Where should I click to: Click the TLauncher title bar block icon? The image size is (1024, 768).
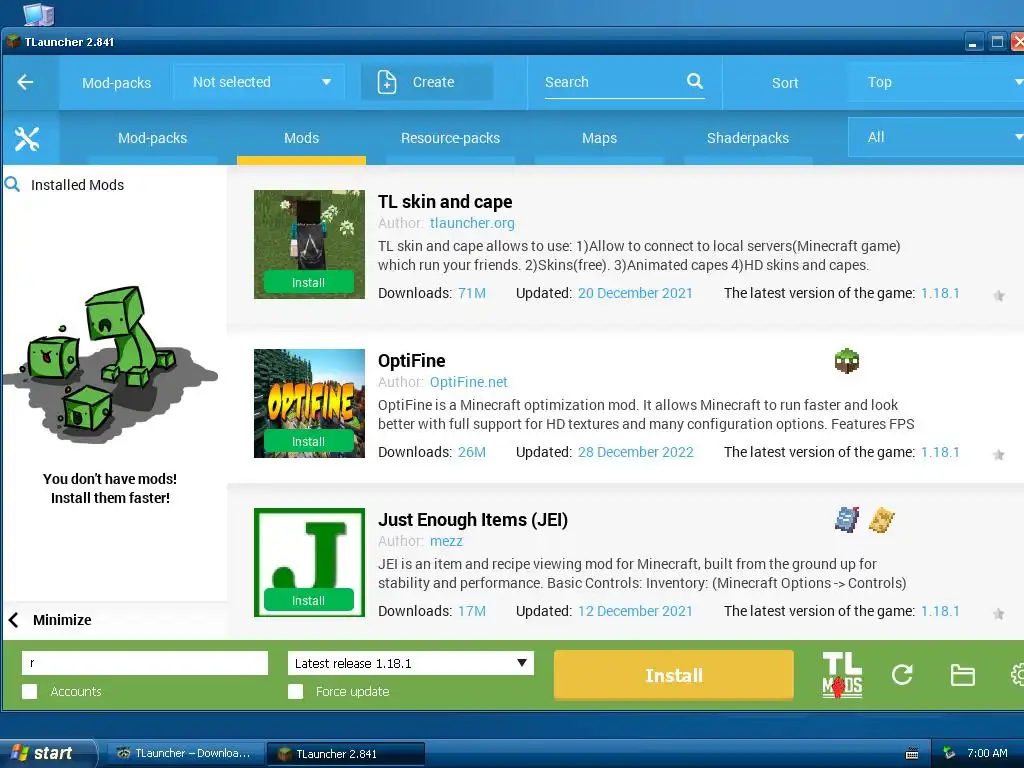pyautogui.click(x=13, y=42)
